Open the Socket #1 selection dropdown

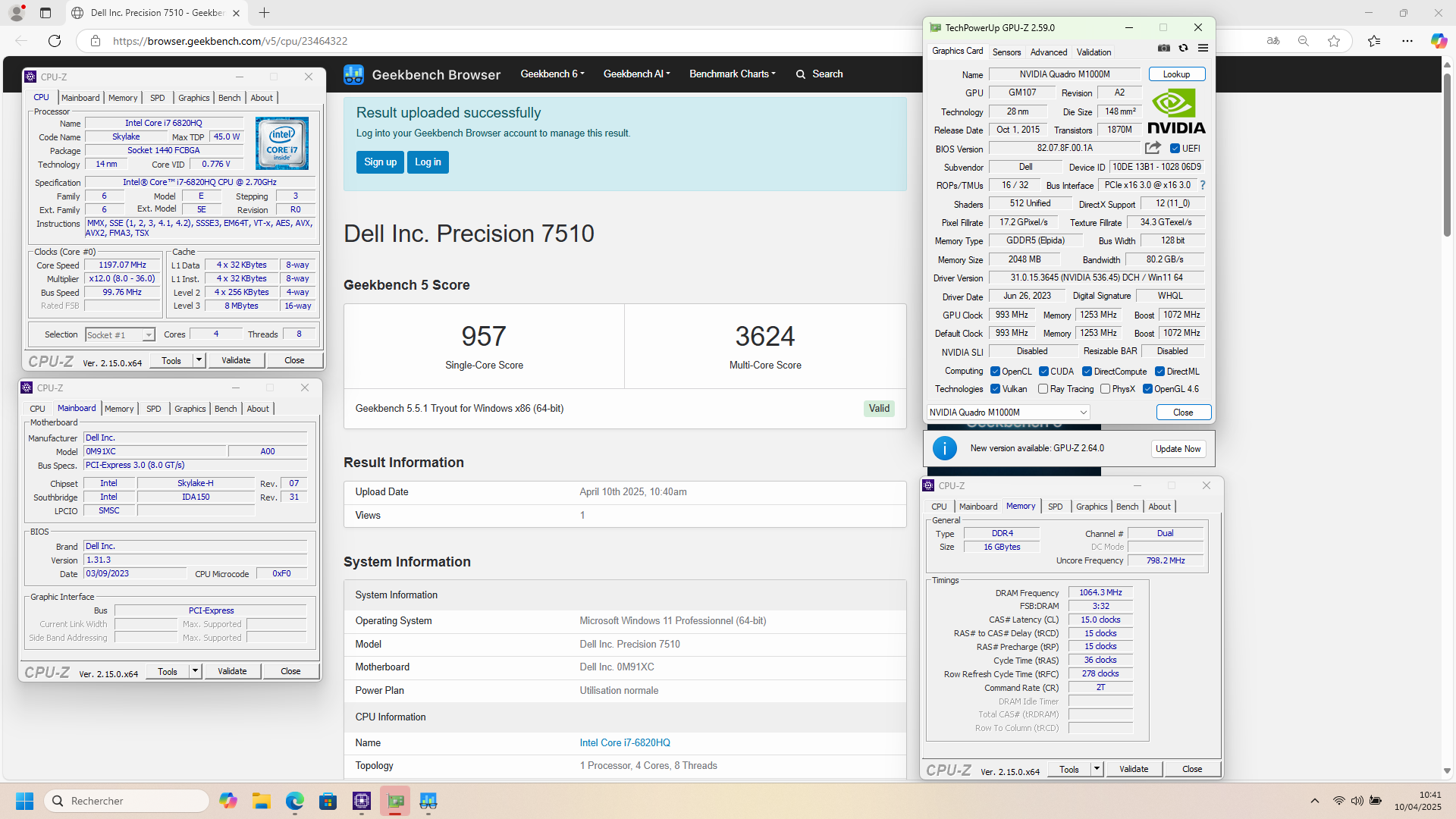point(120,334)
